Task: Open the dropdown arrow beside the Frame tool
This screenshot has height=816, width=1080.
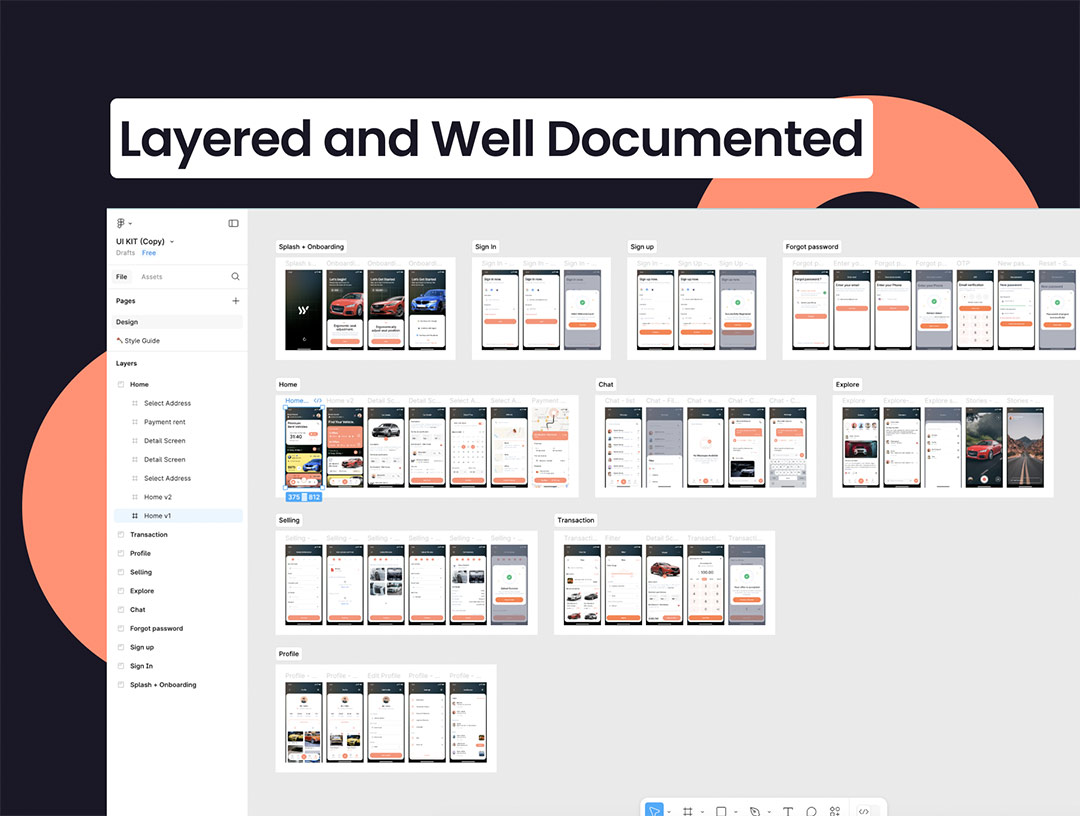Action: pos(702,812)
